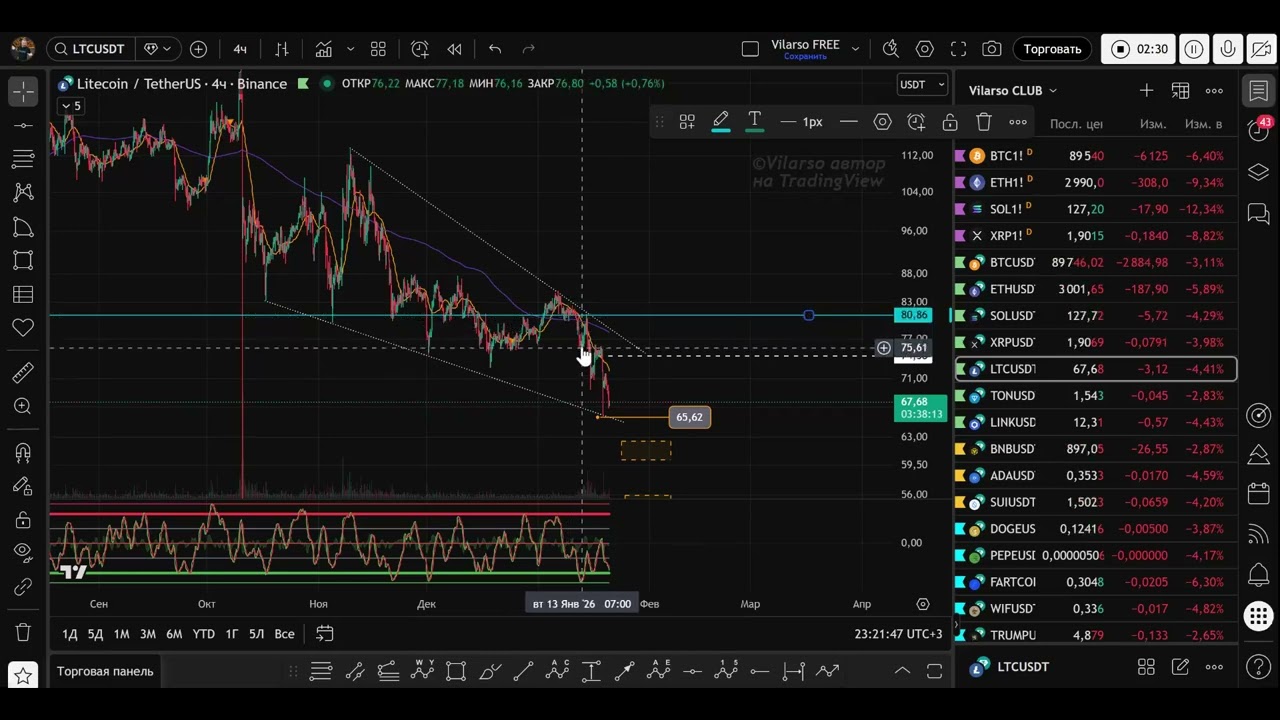Take a chart snapshot with camera

click(992, 49)
